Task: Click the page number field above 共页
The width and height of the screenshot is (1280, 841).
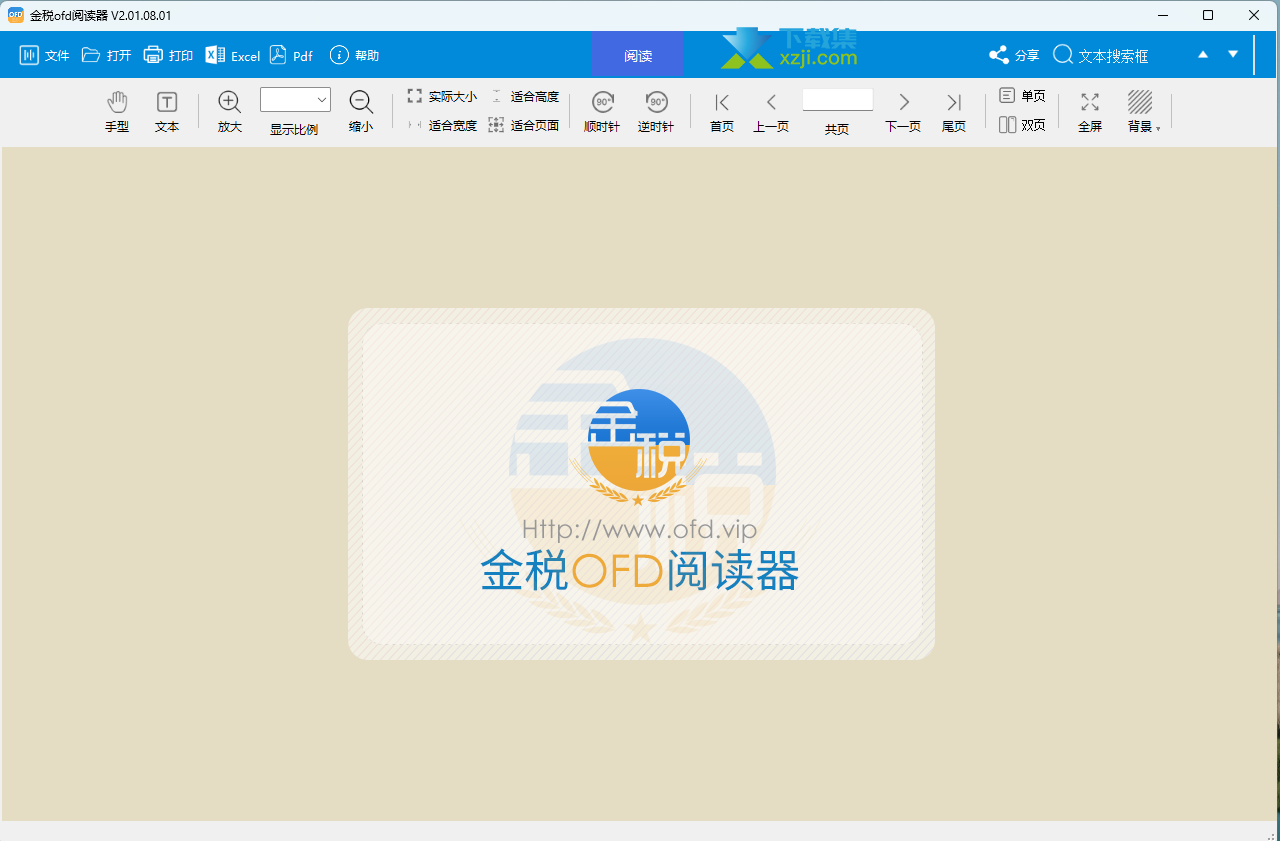Action: (x=838, y=99)
